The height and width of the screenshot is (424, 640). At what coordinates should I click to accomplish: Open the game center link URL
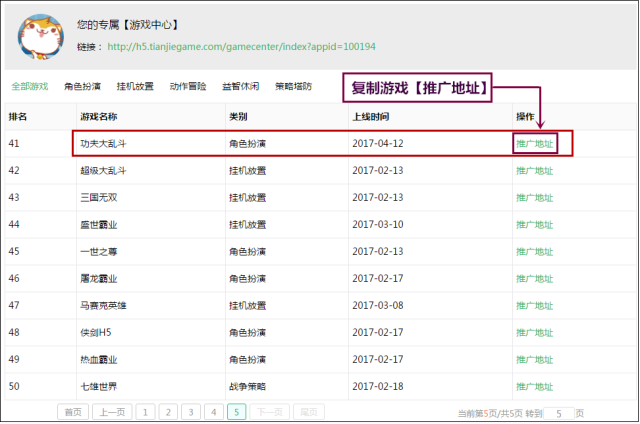click(x=241, y=47)
